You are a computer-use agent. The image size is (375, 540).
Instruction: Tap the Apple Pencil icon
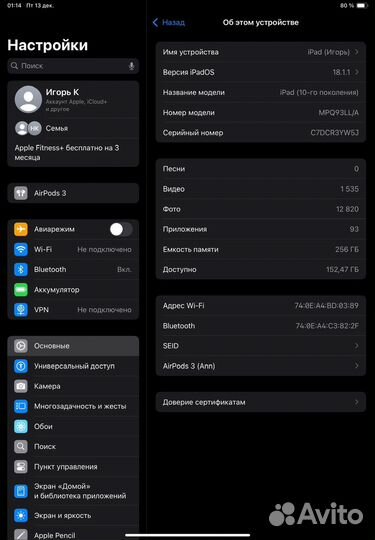coord(21,535)
